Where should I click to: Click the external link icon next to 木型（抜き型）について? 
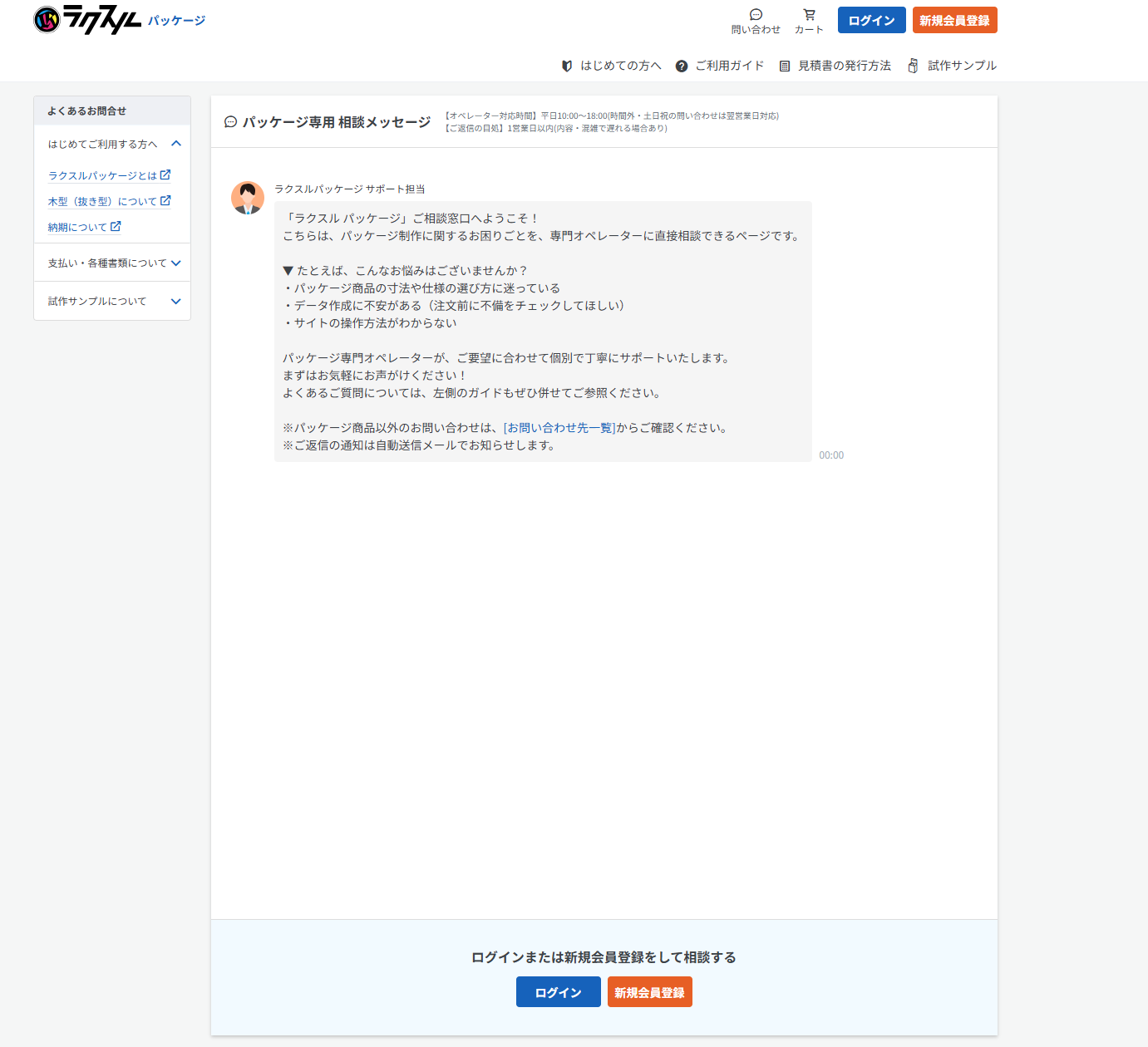(x=165, y=200)
